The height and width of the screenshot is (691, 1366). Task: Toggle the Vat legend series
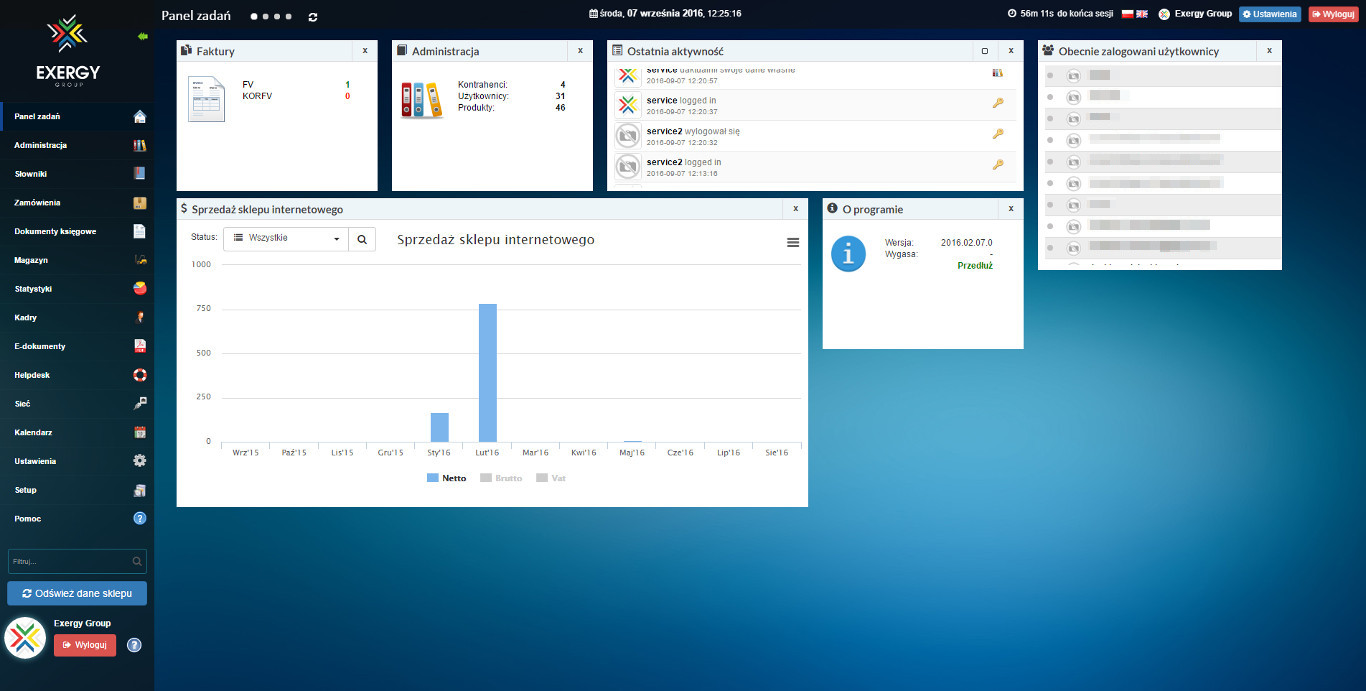click(x=551, y=478)
